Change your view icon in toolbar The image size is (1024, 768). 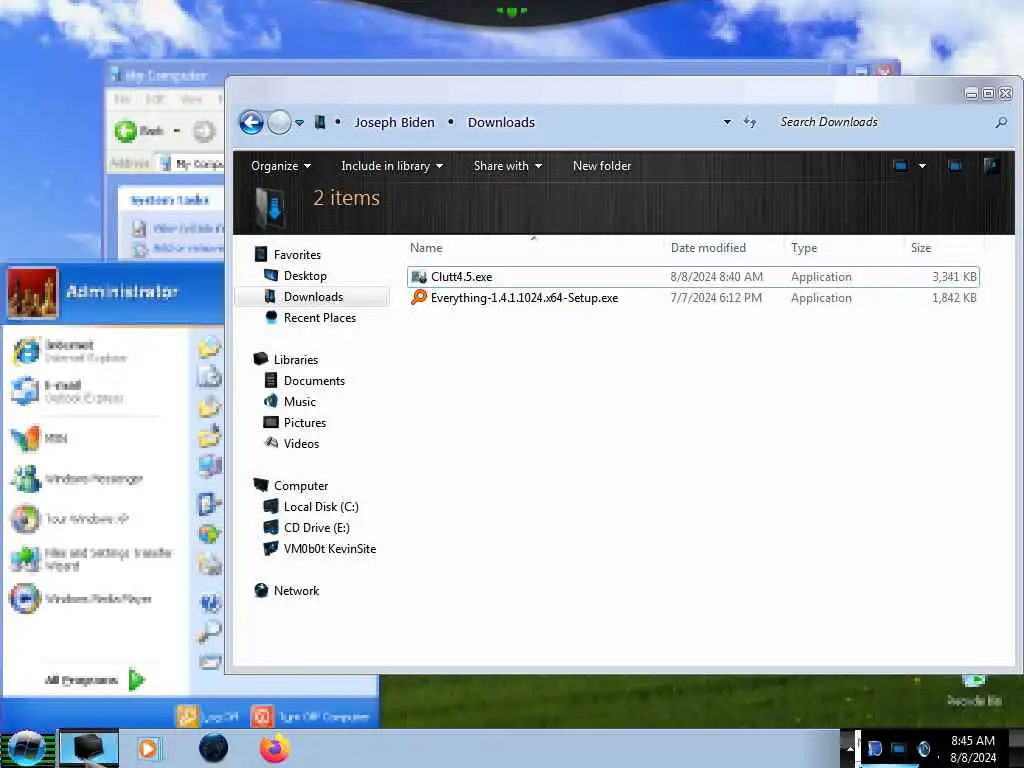pos(901,166)
